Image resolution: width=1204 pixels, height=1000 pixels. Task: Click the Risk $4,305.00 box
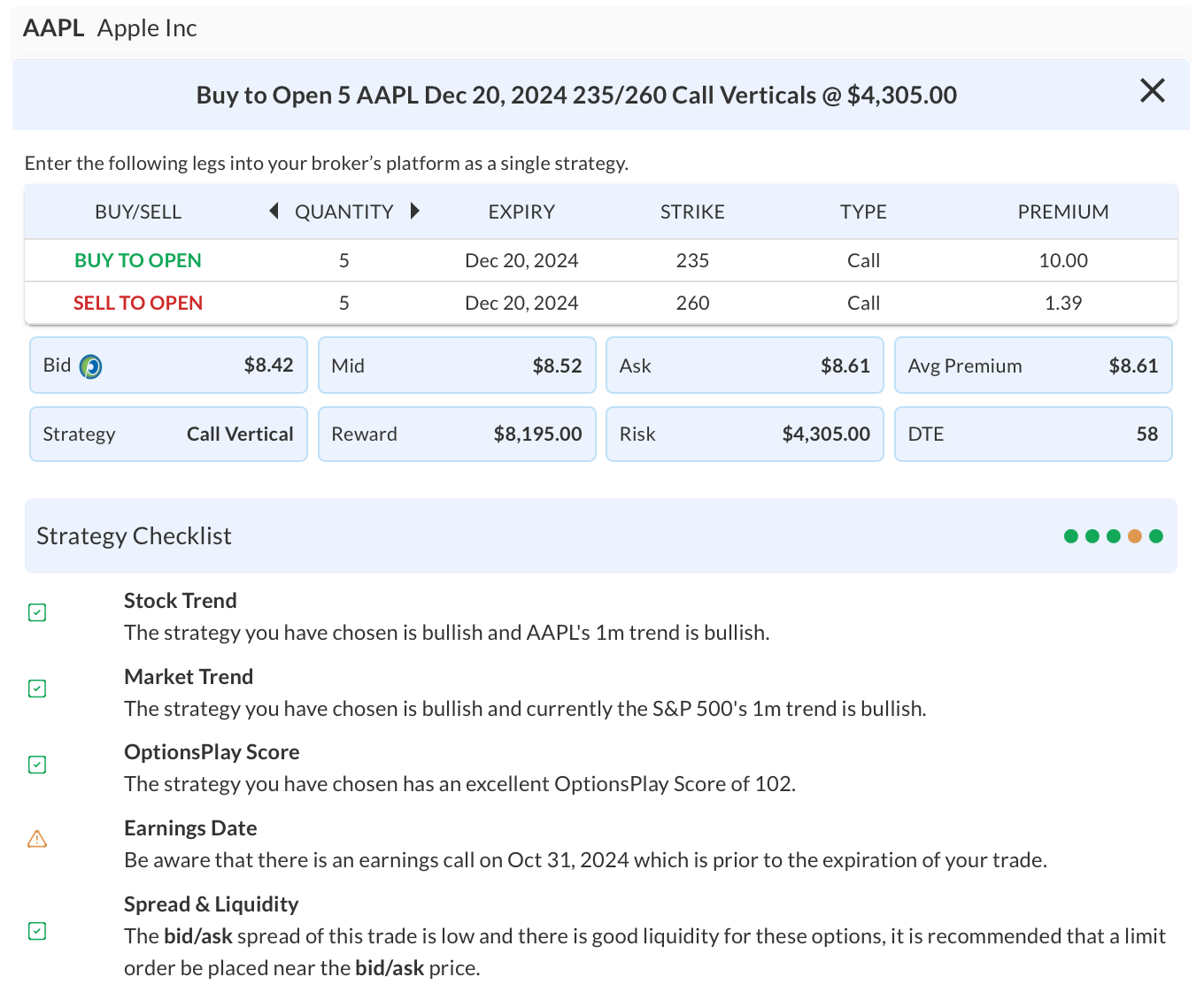pos(745,435)
